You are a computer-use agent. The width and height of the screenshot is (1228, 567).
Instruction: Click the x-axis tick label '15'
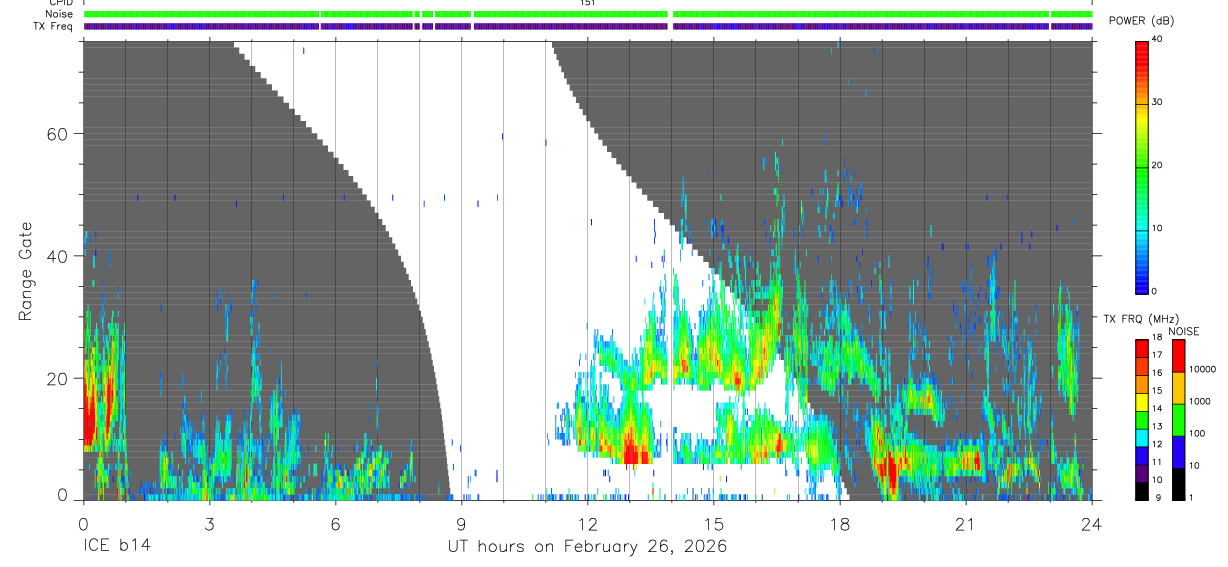click(714, 523)
